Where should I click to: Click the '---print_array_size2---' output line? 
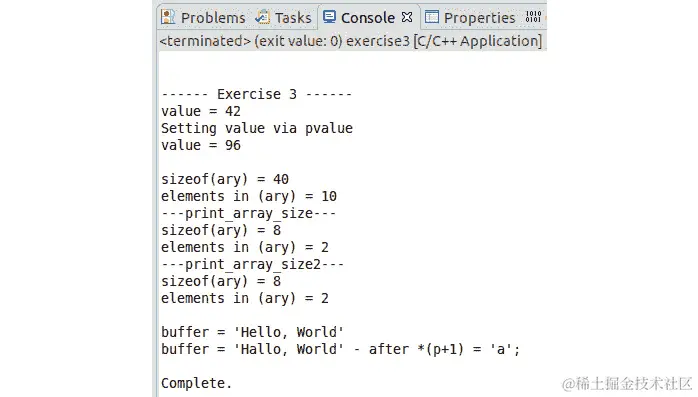click(252, 264)
